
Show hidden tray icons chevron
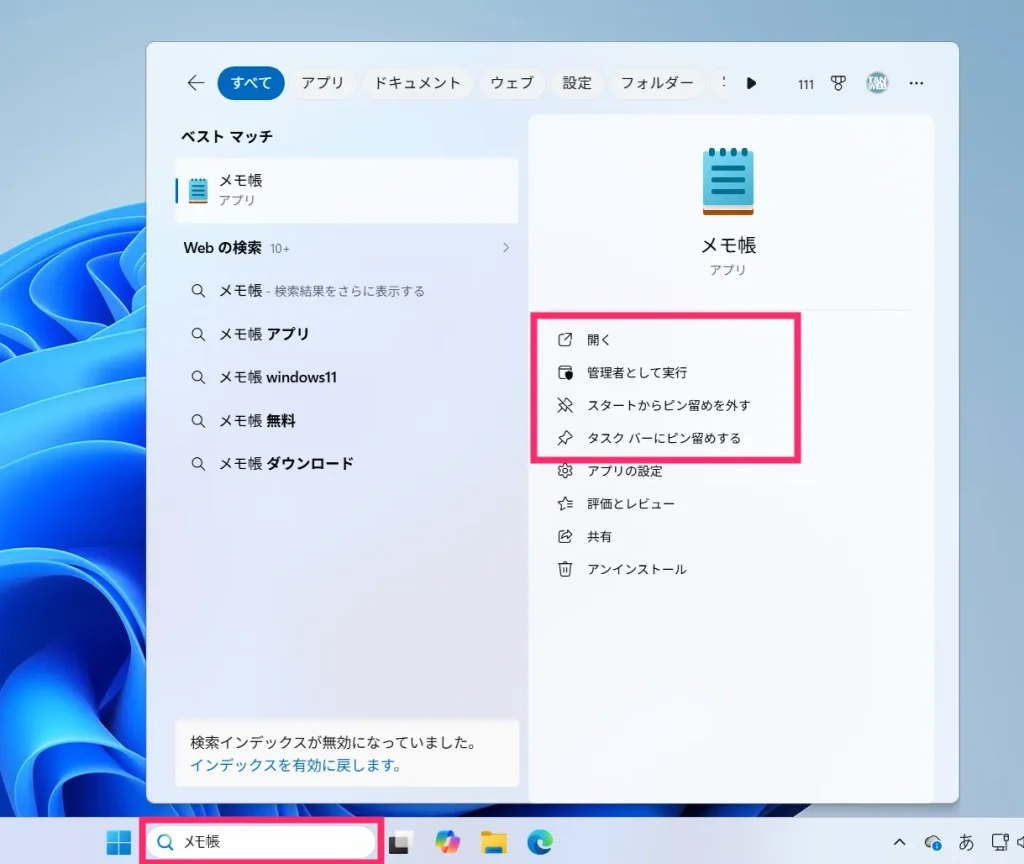click(899, 842)
